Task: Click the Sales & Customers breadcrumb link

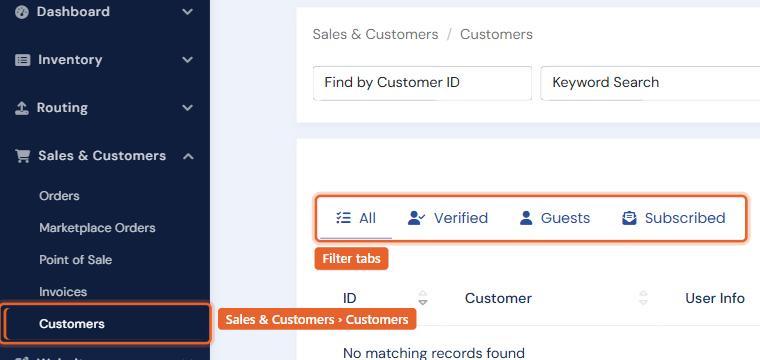Action: (375, 34)
